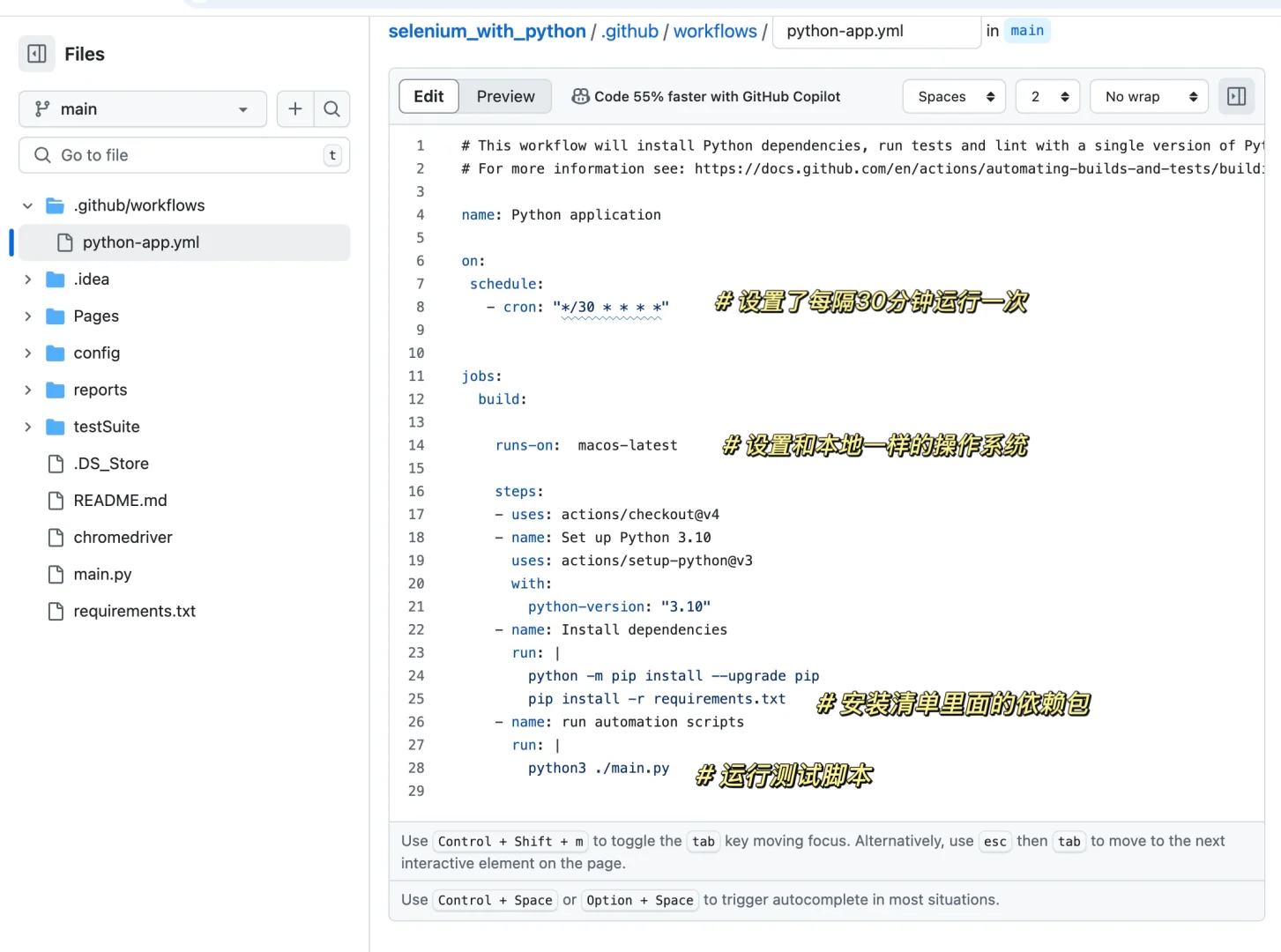Viewport: 1281px width, 952px height.
Task: Click the main.py file icon
Action: (56, 575)
